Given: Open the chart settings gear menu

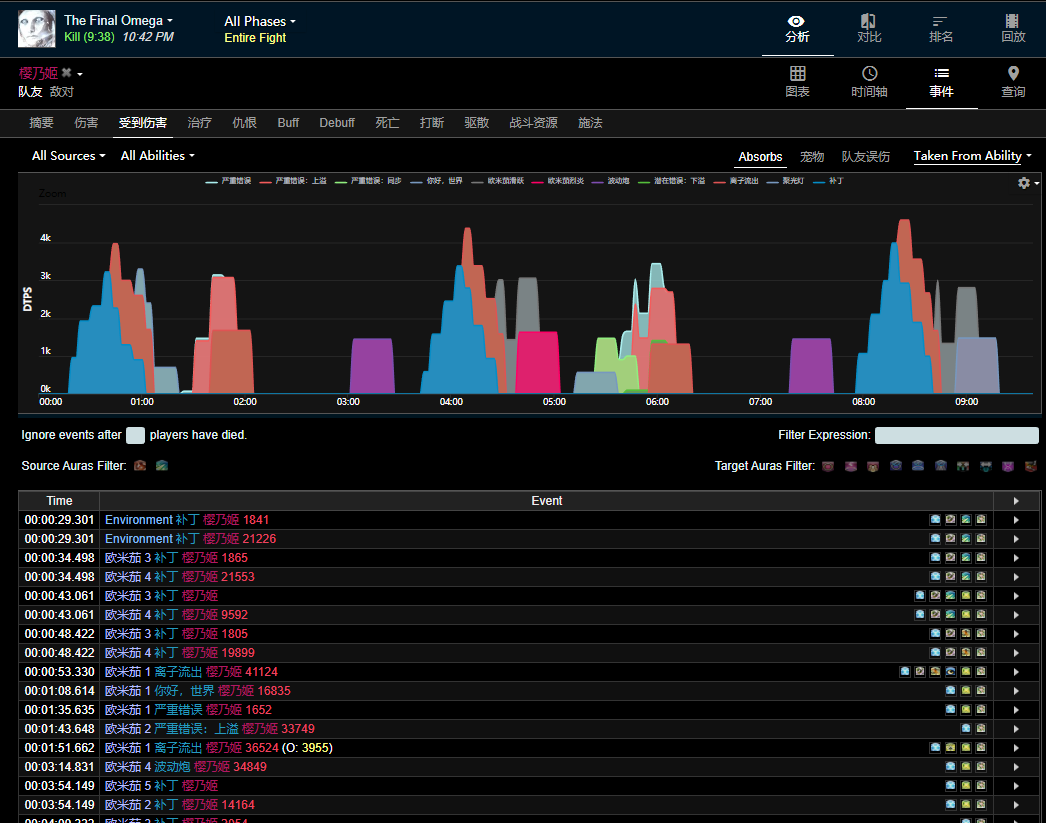Looking at the screenshot, I should tap(1027, 183).
